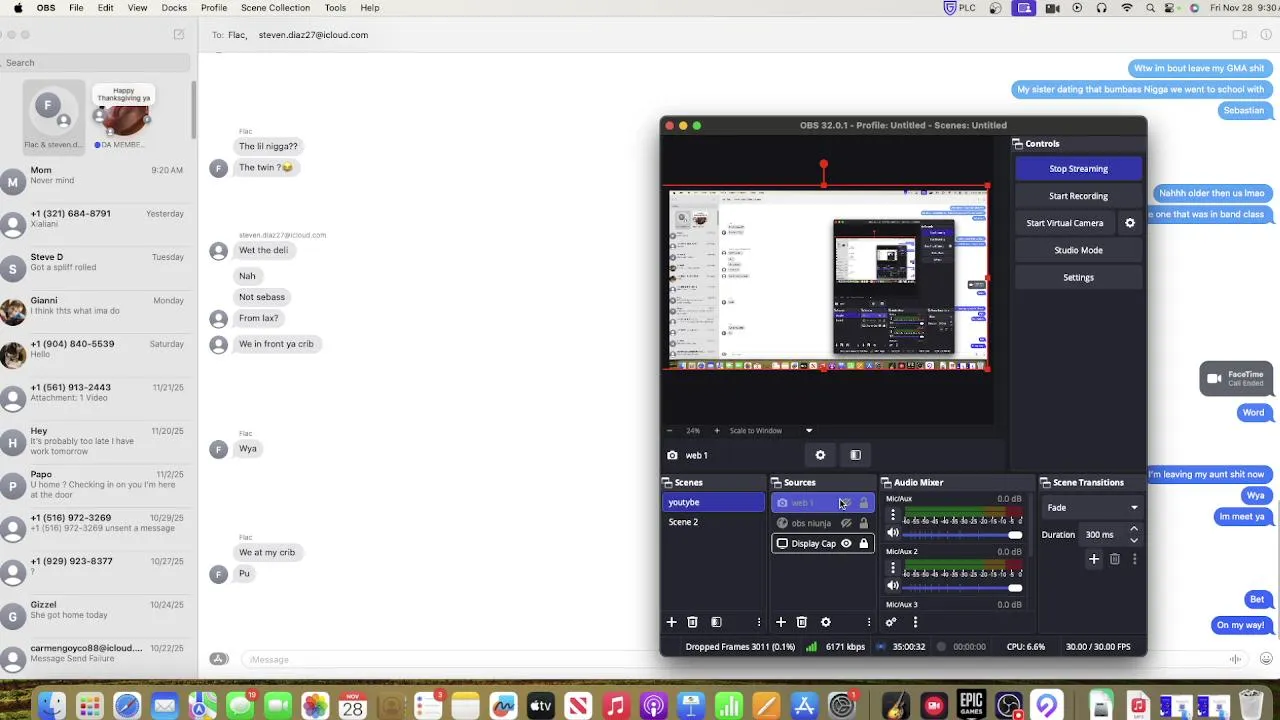Mute the Mic/Aux 2 channel speaker
1280x720 pixels.
coord(893,586)
